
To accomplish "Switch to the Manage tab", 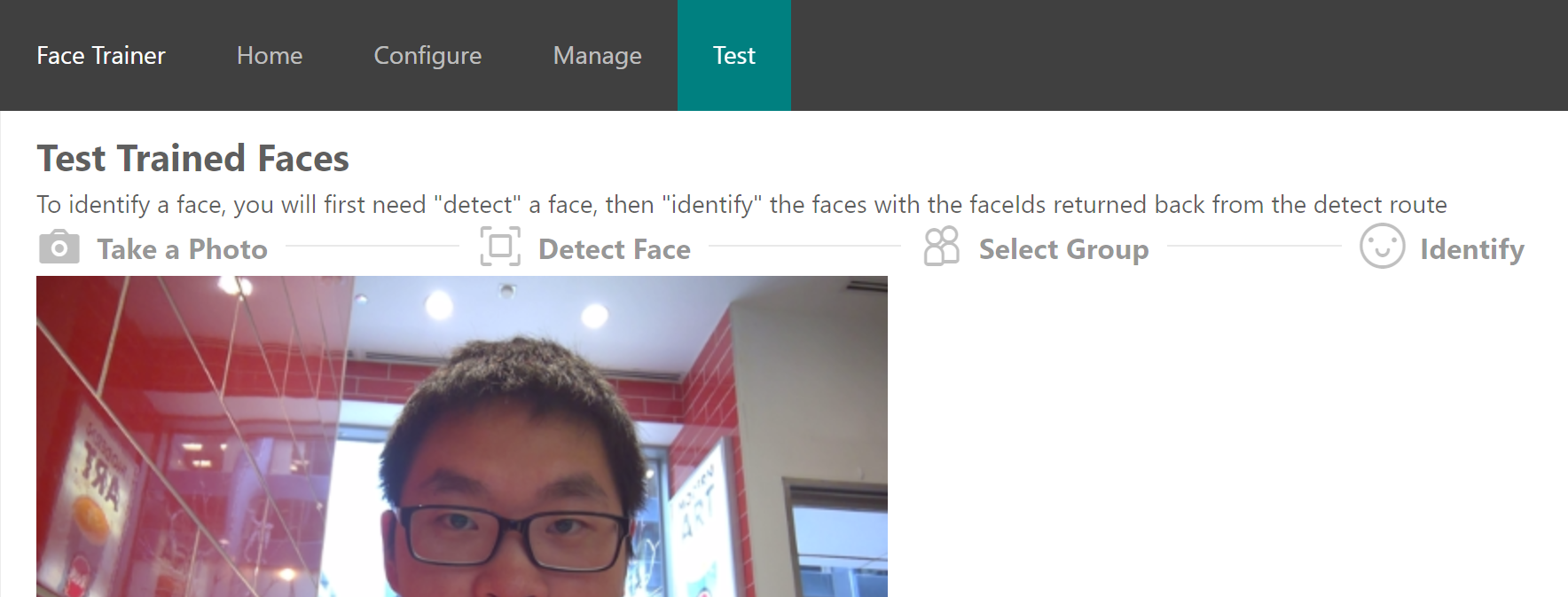I will pos(597,55).
